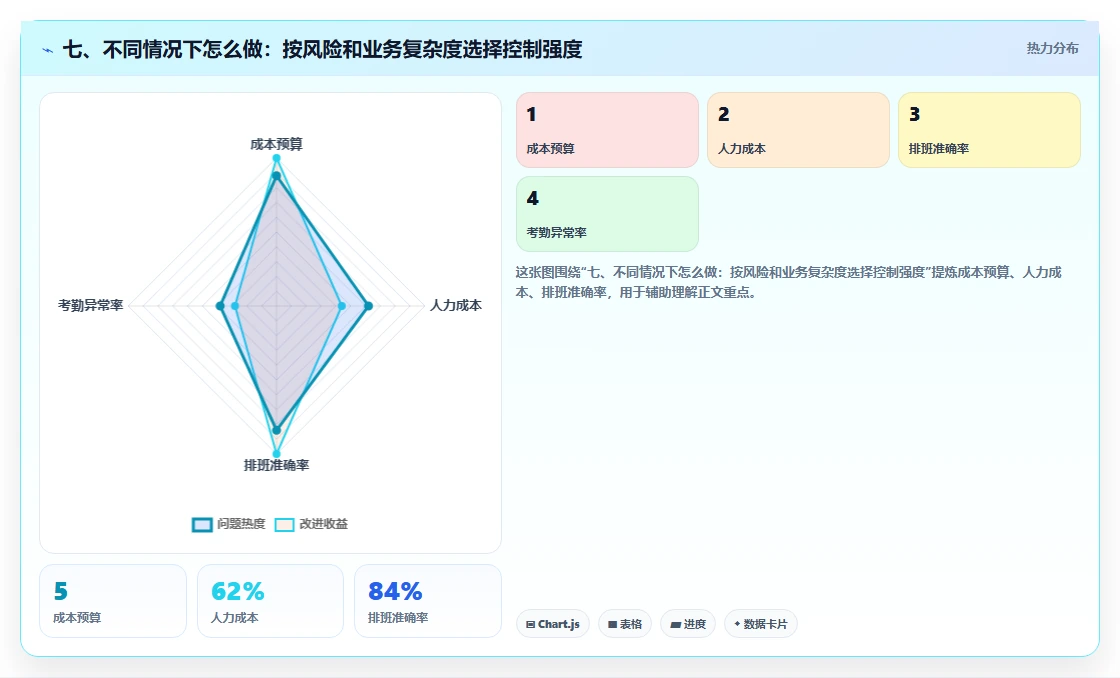
Task: Click the 问题热度 legend color box
Action: tap(202, 524)
